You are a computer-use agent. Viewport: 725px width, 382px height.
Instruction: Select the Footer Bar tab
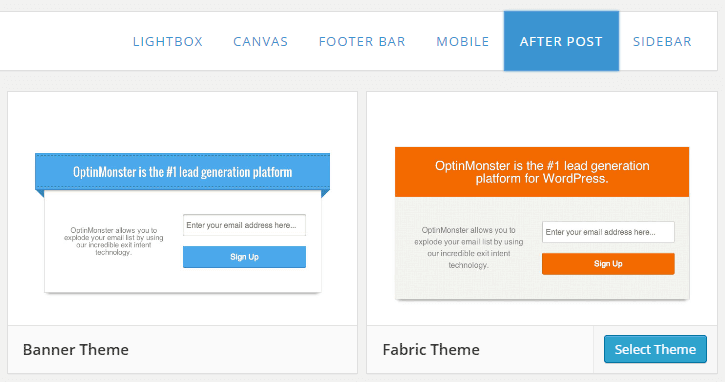(362, 42)
